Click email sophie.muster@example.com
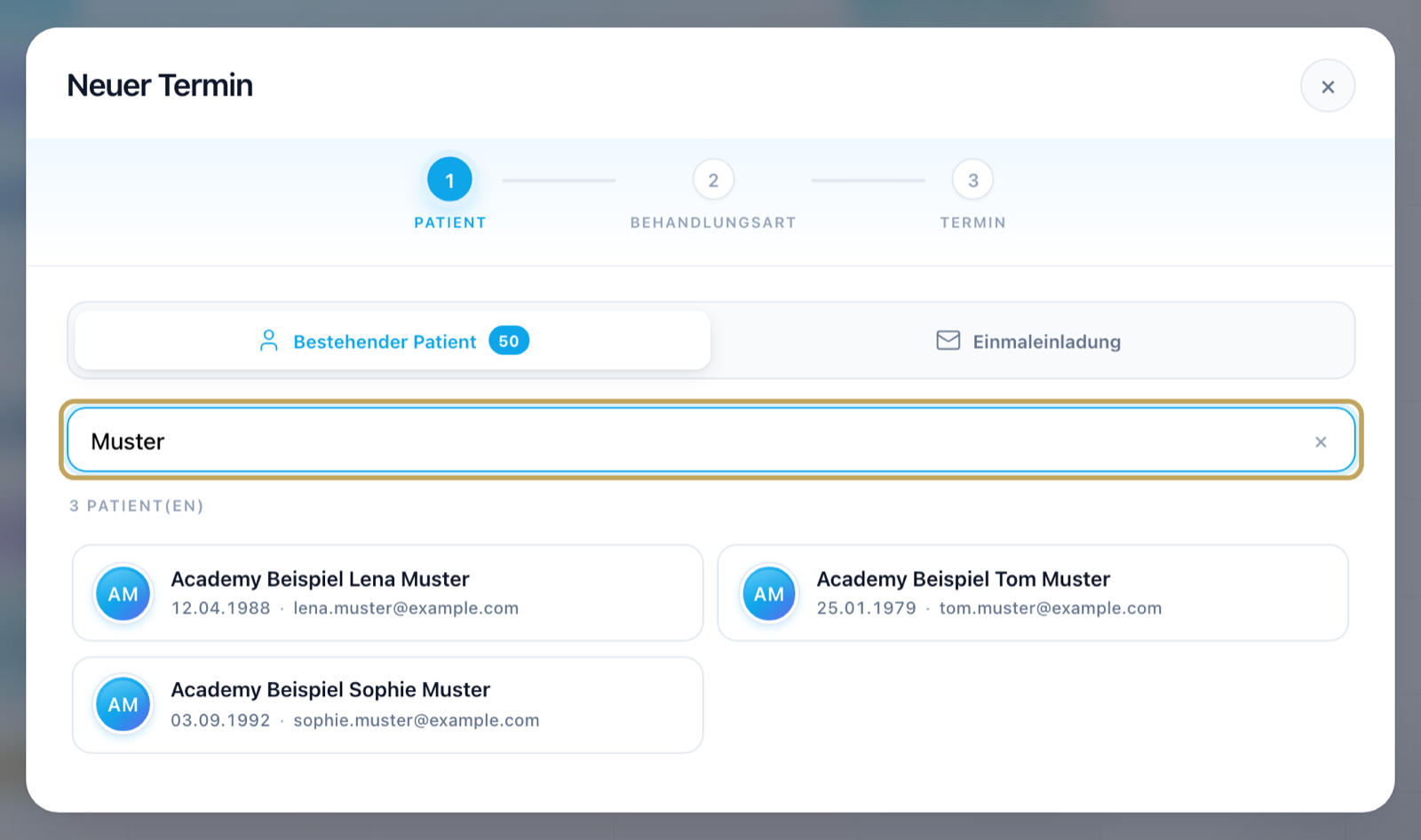Screen dimensions: 1421x840 [417, 720]
